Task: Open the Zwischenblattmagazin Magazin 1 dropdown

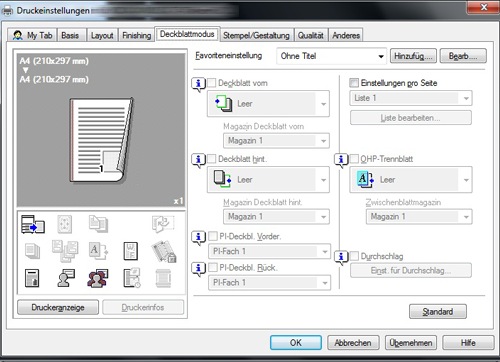Action: pos(419,217)
